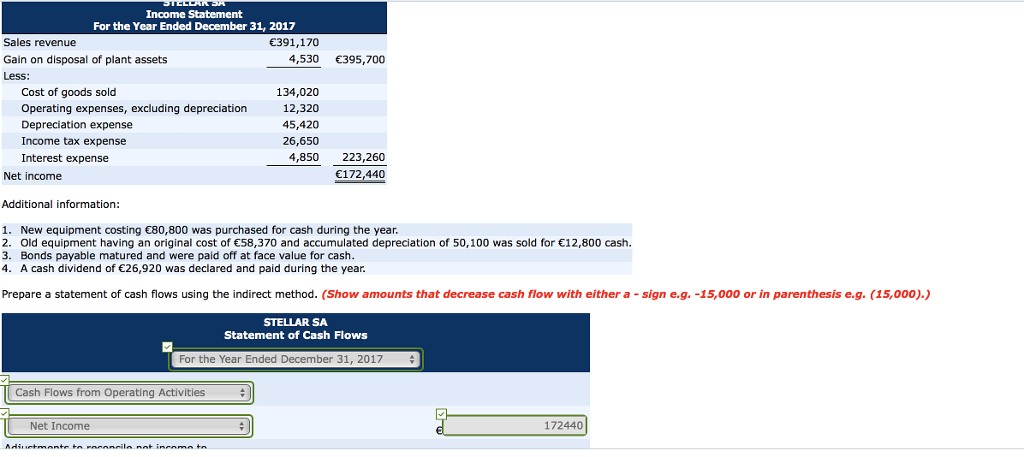This screenshot has width=1024, height=457.
Task: Click the 'Cost of goods sold' label
Action: pos(69,92)
